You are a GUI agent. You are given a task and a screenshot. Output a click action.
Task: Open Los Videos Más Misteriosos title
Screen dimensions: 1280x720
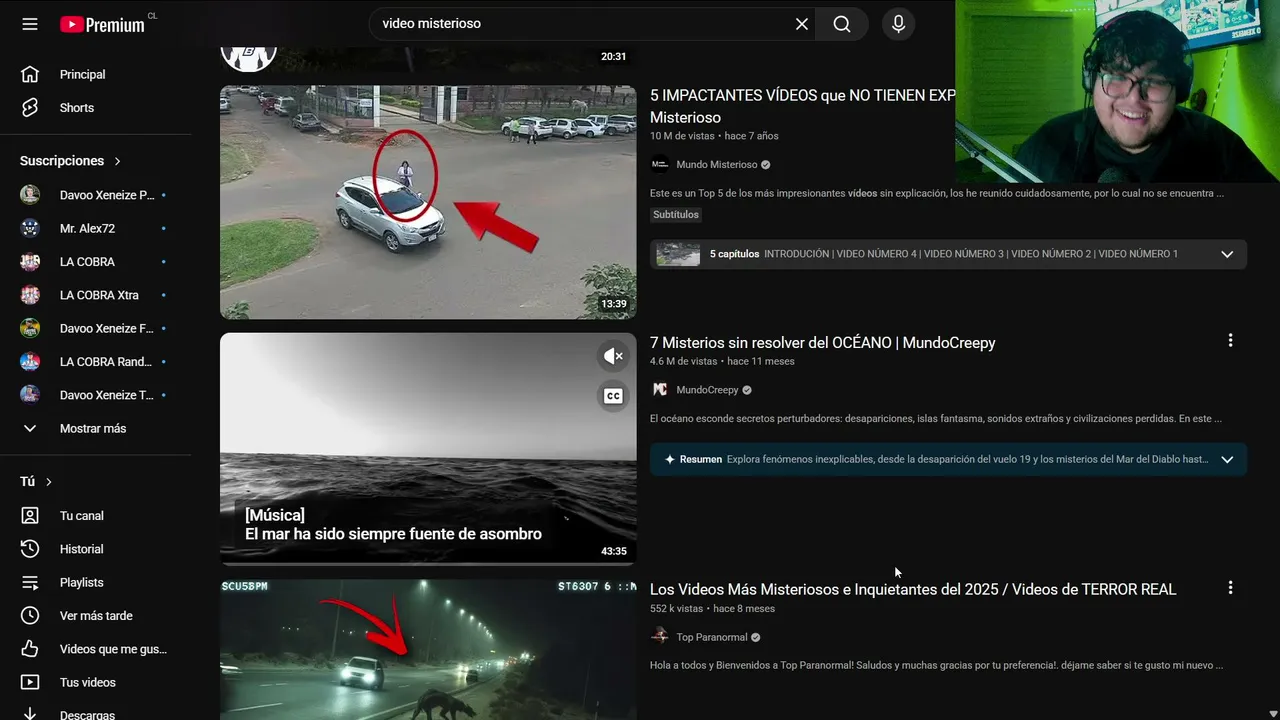coord(913,590)
